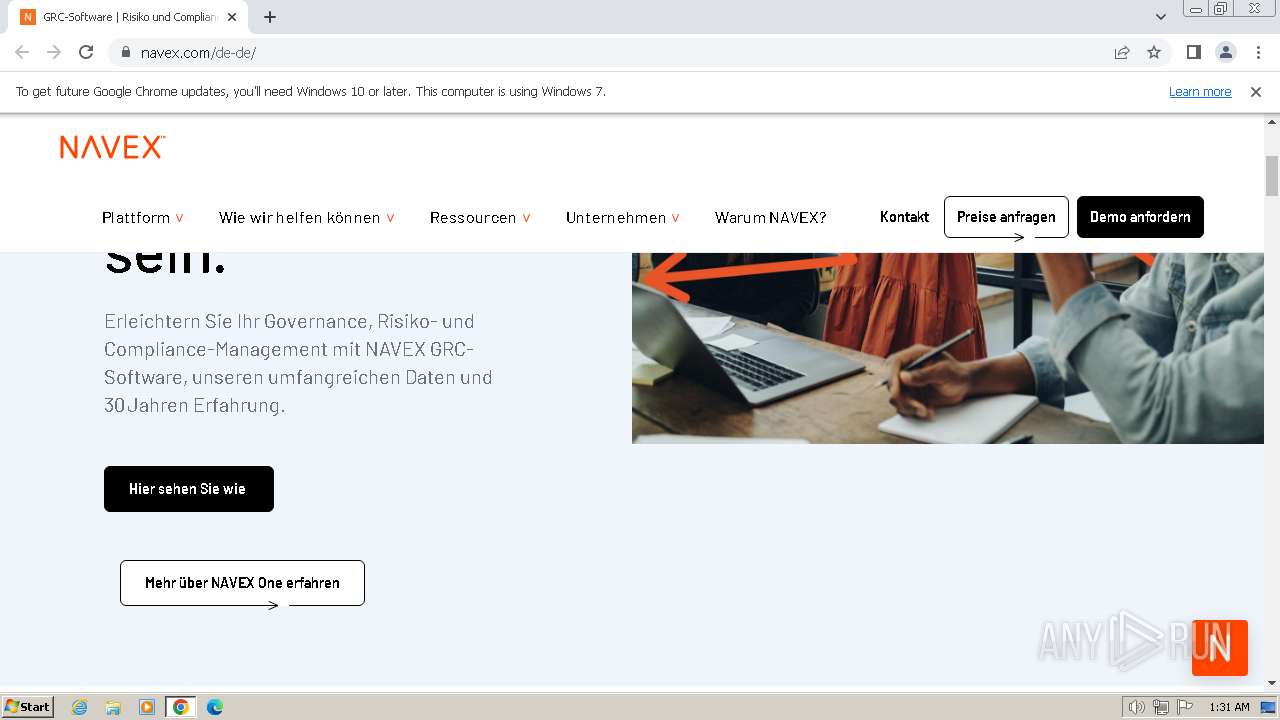Click Mehr über NAVEX One erfahren

pyautogui.click(x=242, y=583)
